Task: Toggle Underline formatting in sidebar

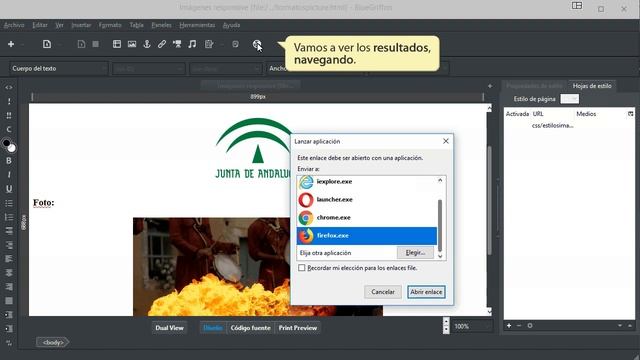Action: 9,189
